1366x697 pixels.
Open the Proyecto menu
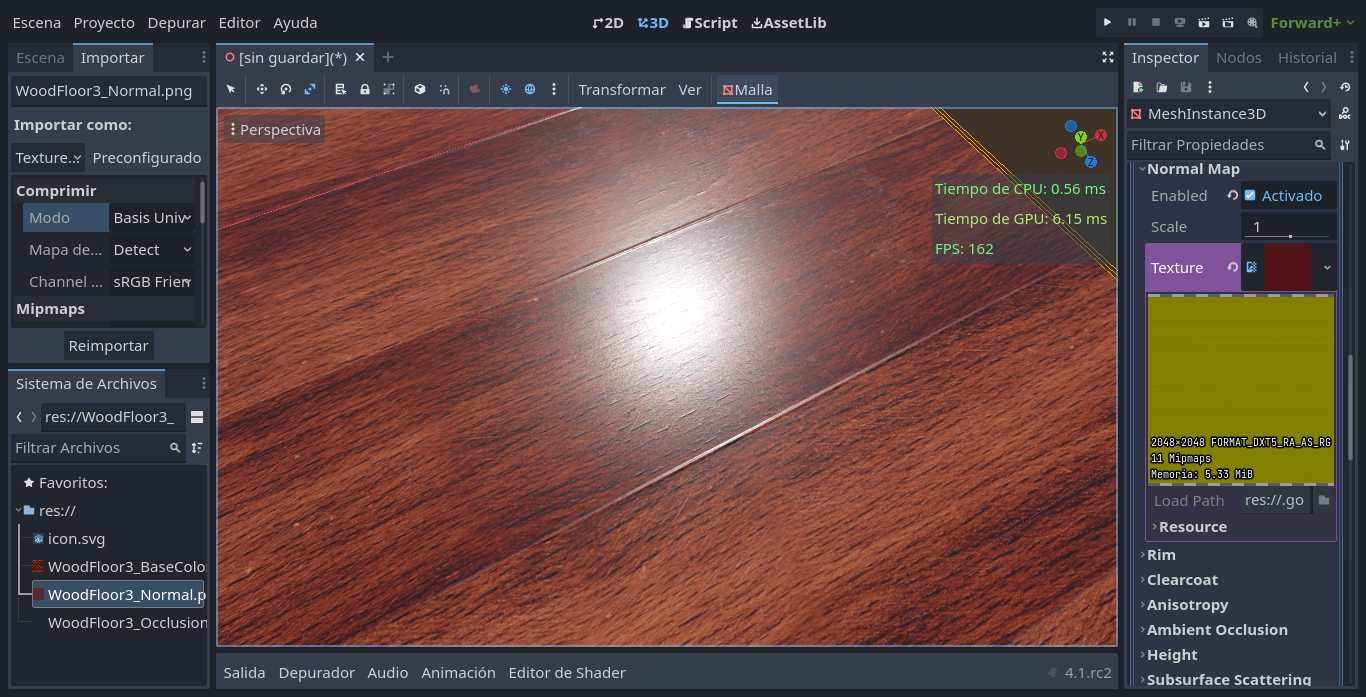tap(104, 22)
